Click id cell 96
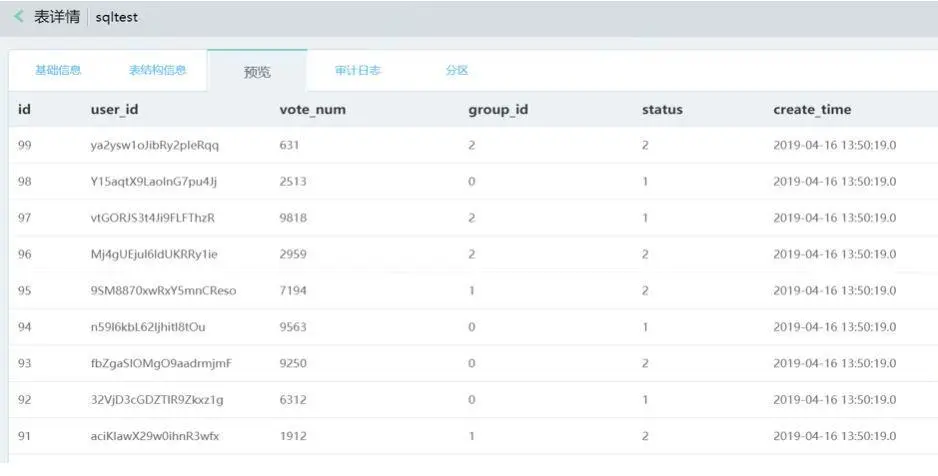The width and height of the screenshot is (938, 476). [x=25, y=254]
